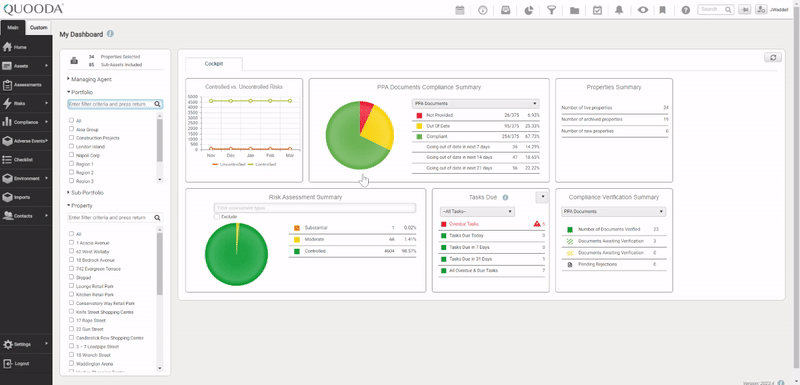Click Property filter search magnifier icon
This screenshot has height=385, width=800.
[x=158, y=218]
